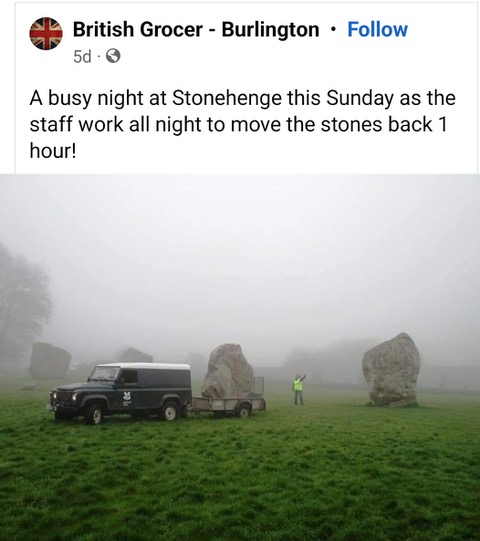This screenshot has height=541, width=480.
Task: Click the Land Rover's white roof
Action: pos(143,366)
